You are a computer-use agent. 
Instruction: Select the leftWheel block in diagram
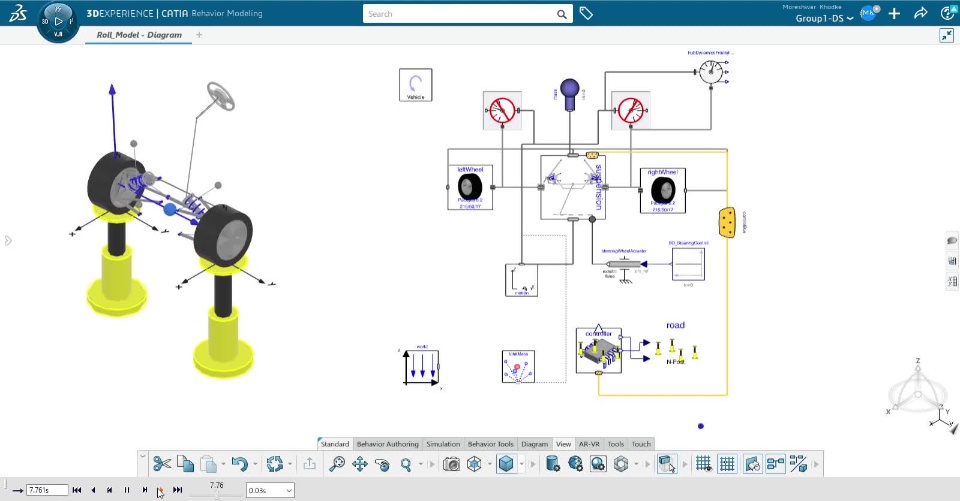tap(470, 187)
